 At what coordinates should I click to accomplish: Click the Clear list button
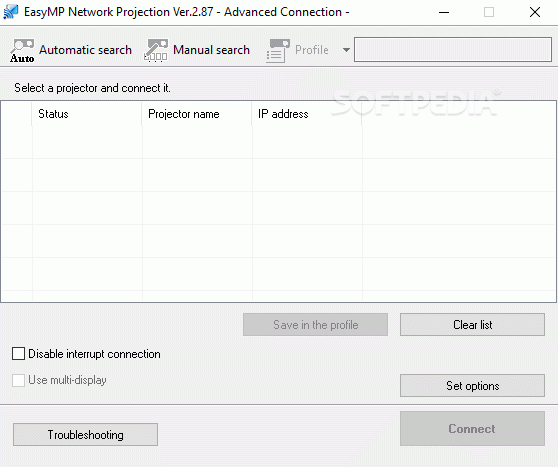click(472, 325)
